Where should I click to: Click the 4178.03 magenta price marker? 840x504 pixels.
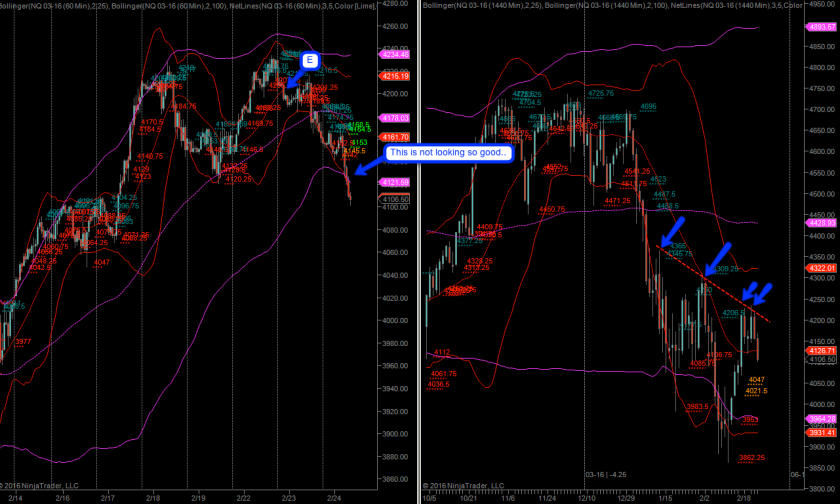click(394, 118)
